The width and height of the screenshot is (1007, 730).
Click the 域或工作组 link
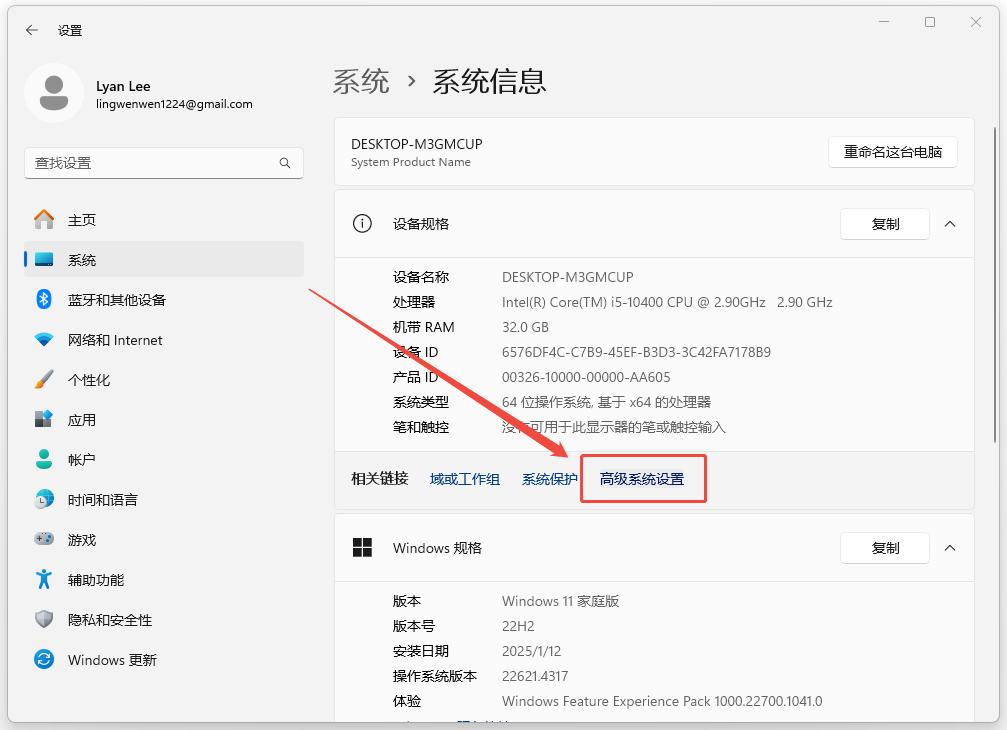tap(464, 479)
